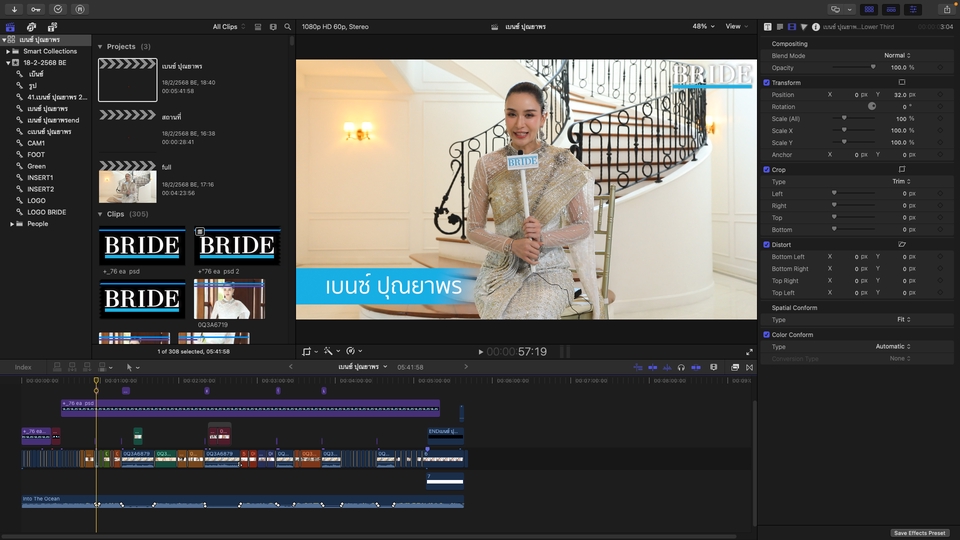The image size is (960, 540).
Task: Click the Rotation dial control
Action: 871,107
